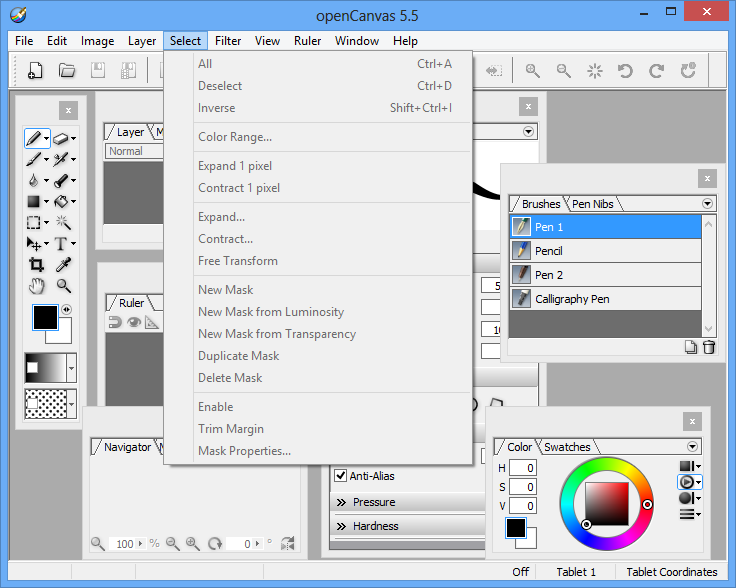
Task: Switch to color wheel display mode
Action: tap(687, 482)
